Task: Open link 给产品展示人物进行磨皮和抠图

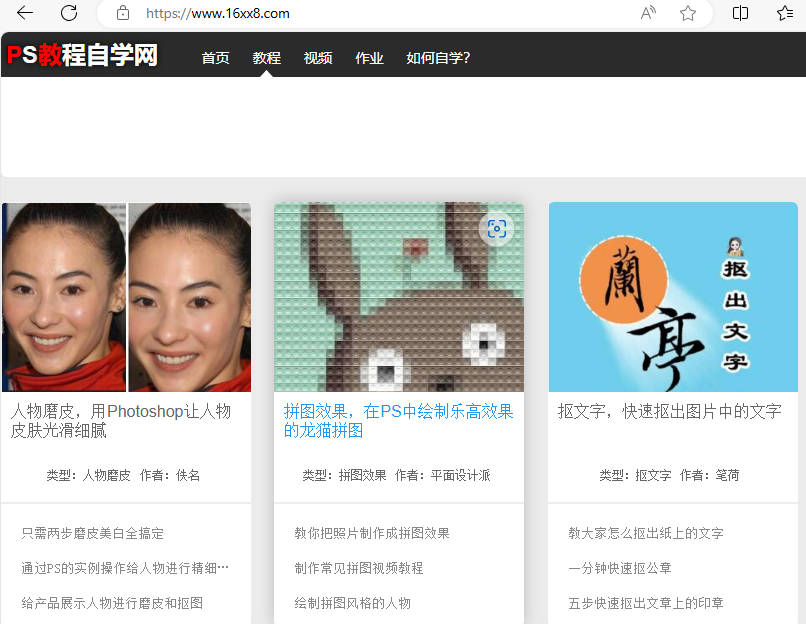Action: [112, 603]
